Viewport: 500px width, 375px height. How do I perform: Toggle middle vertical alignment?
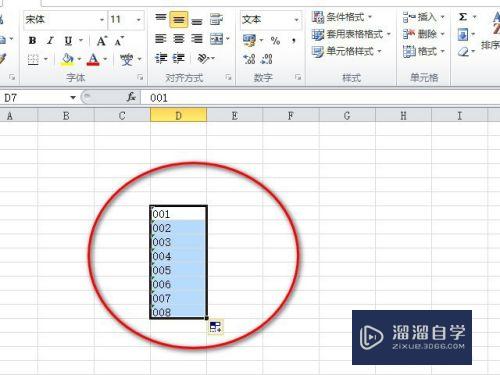pyautogui.click(x=179, y=19)
